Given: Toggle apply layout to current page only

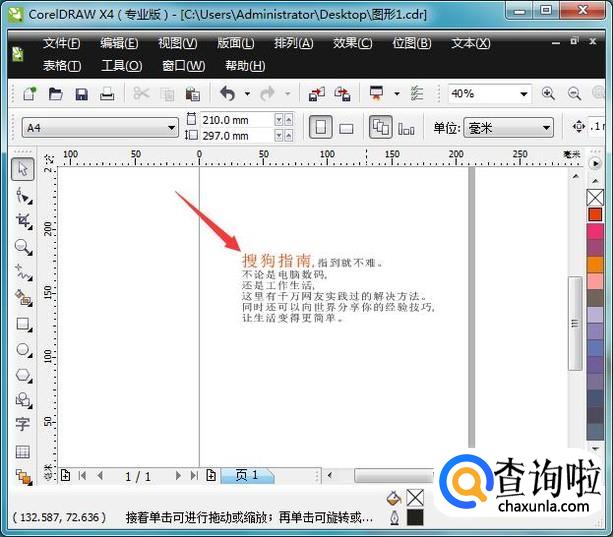Looking at the screenshot, I should [406, 128].
